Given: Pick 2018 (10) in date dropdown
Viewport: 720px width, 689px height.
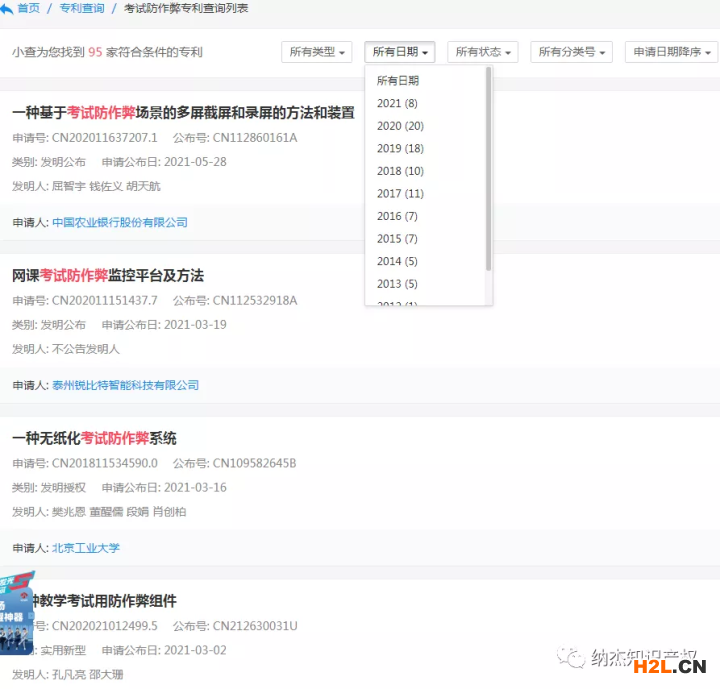Looking at the screenshot, I should pyautogui.click(x=400, y=171).
